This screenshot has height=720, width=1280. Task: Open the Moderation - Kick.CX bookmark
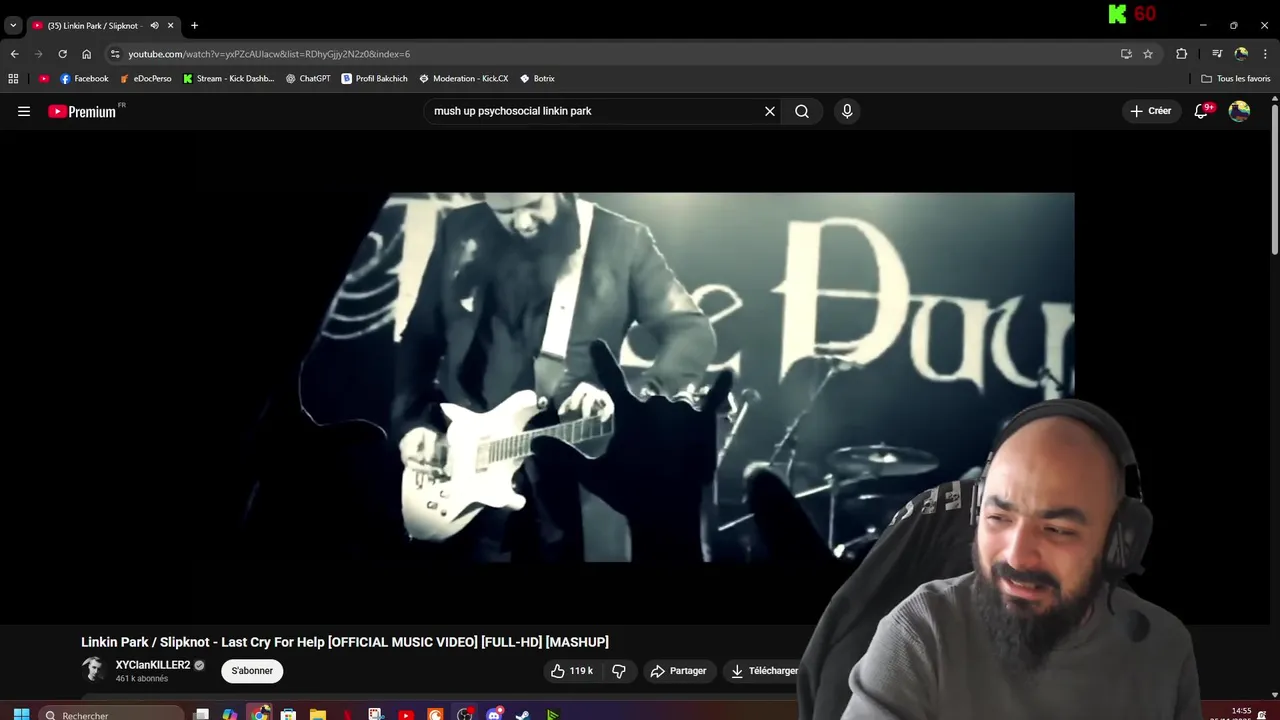pos(463,78)
